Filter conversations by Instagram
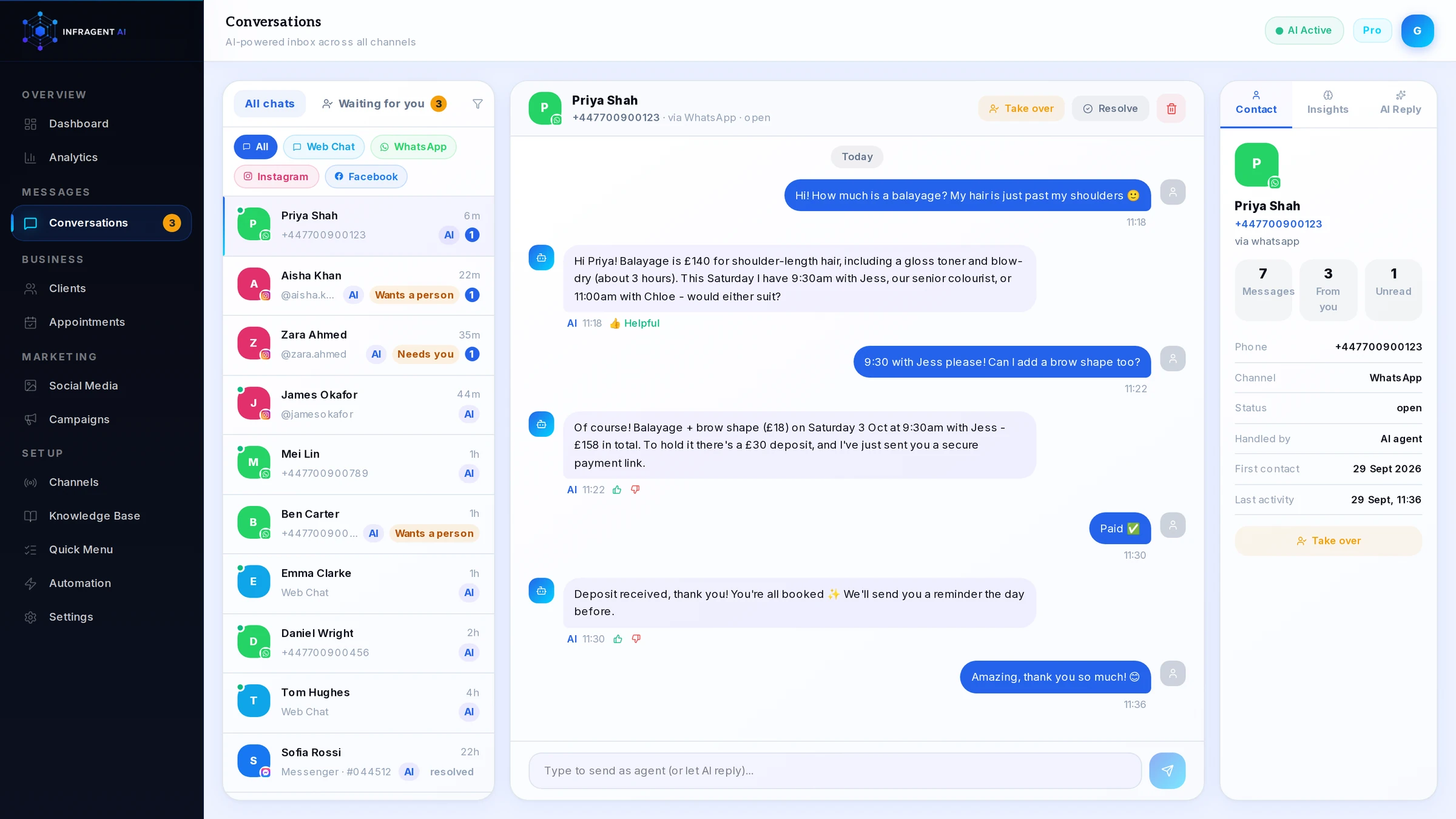The width and height of the screenshot is (1456, 819). tap(276, 177)
